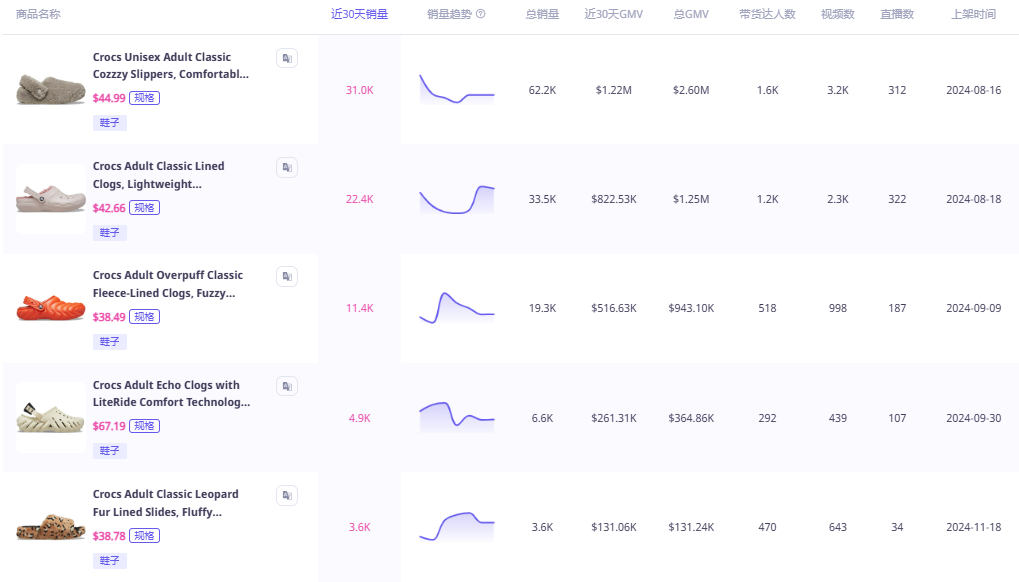Screen dimensions: 1019x582
Task: Click the $67.19 price
Action: tap(109, 426)
